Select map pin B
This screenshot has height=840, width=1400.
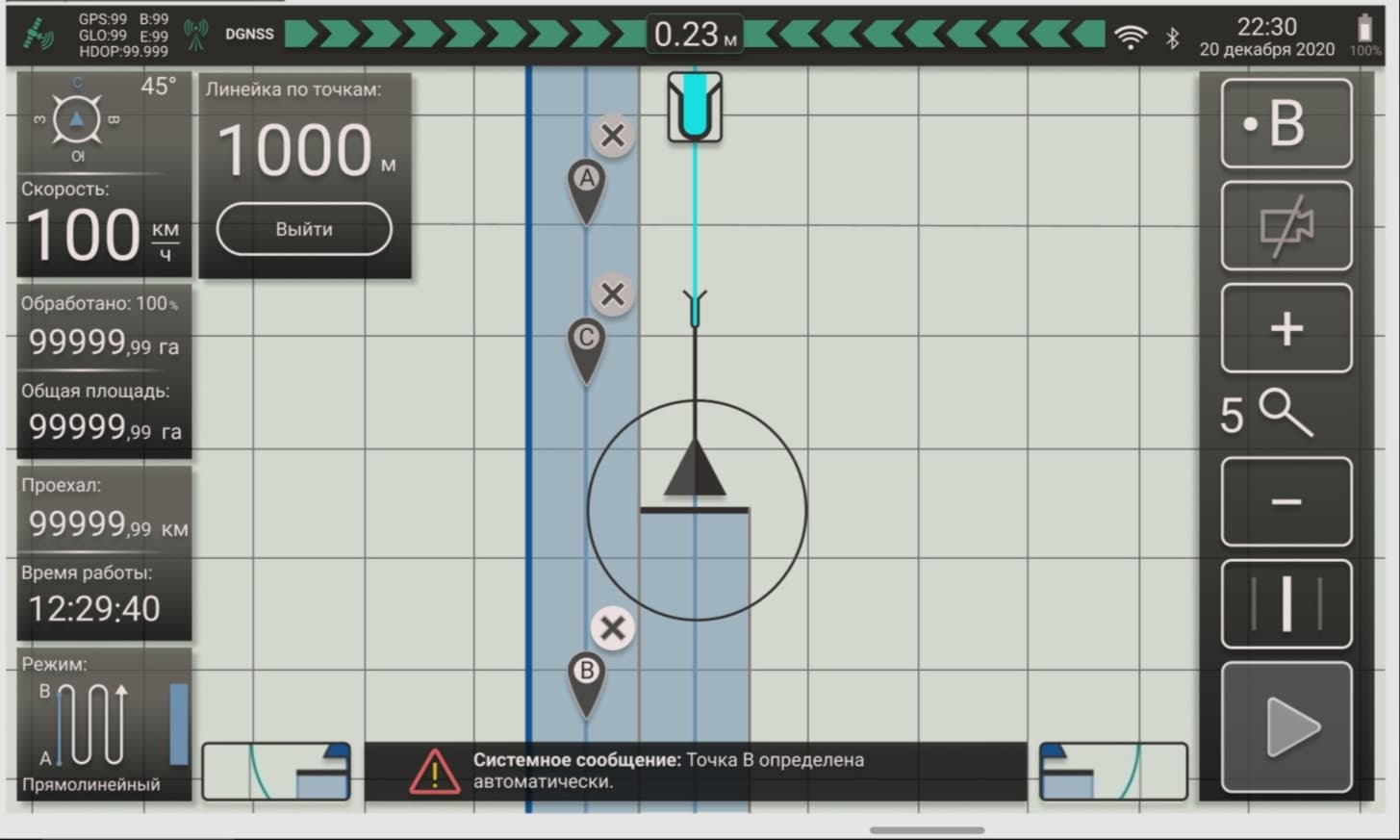[x=586, y=679]
